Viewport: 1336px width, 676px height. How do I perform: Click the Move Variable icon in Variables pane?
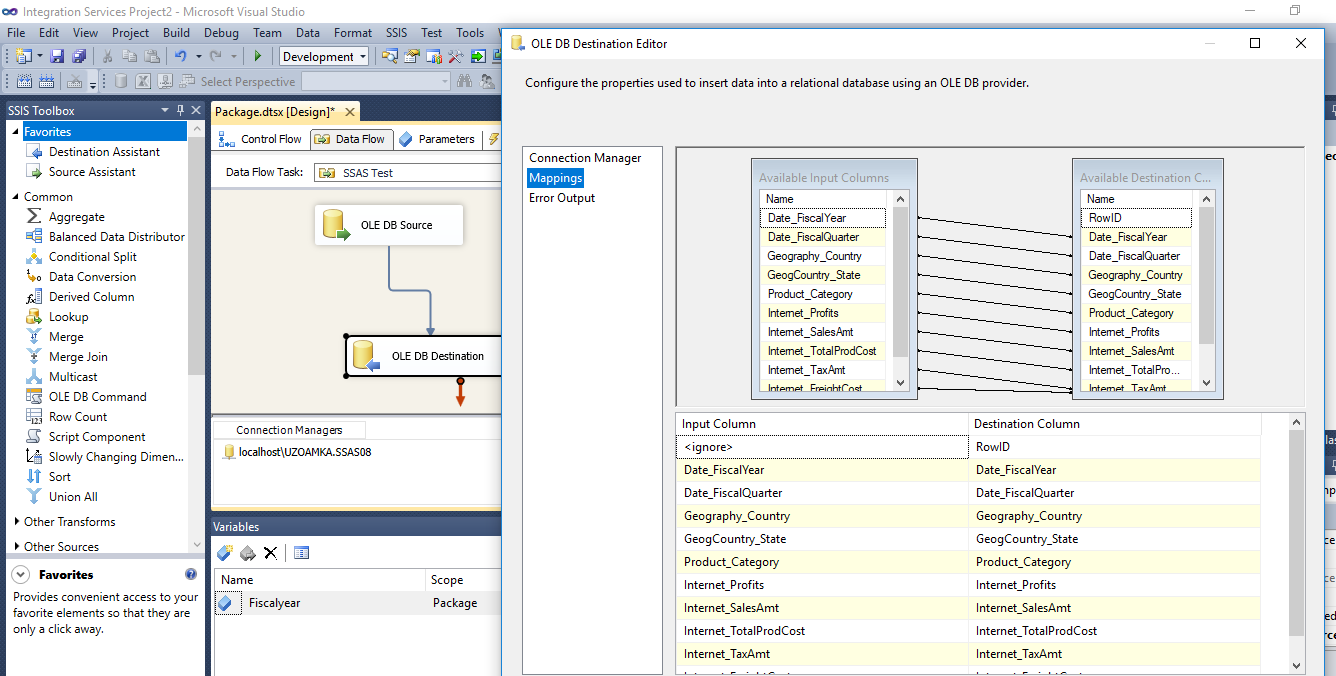[248, 552]
